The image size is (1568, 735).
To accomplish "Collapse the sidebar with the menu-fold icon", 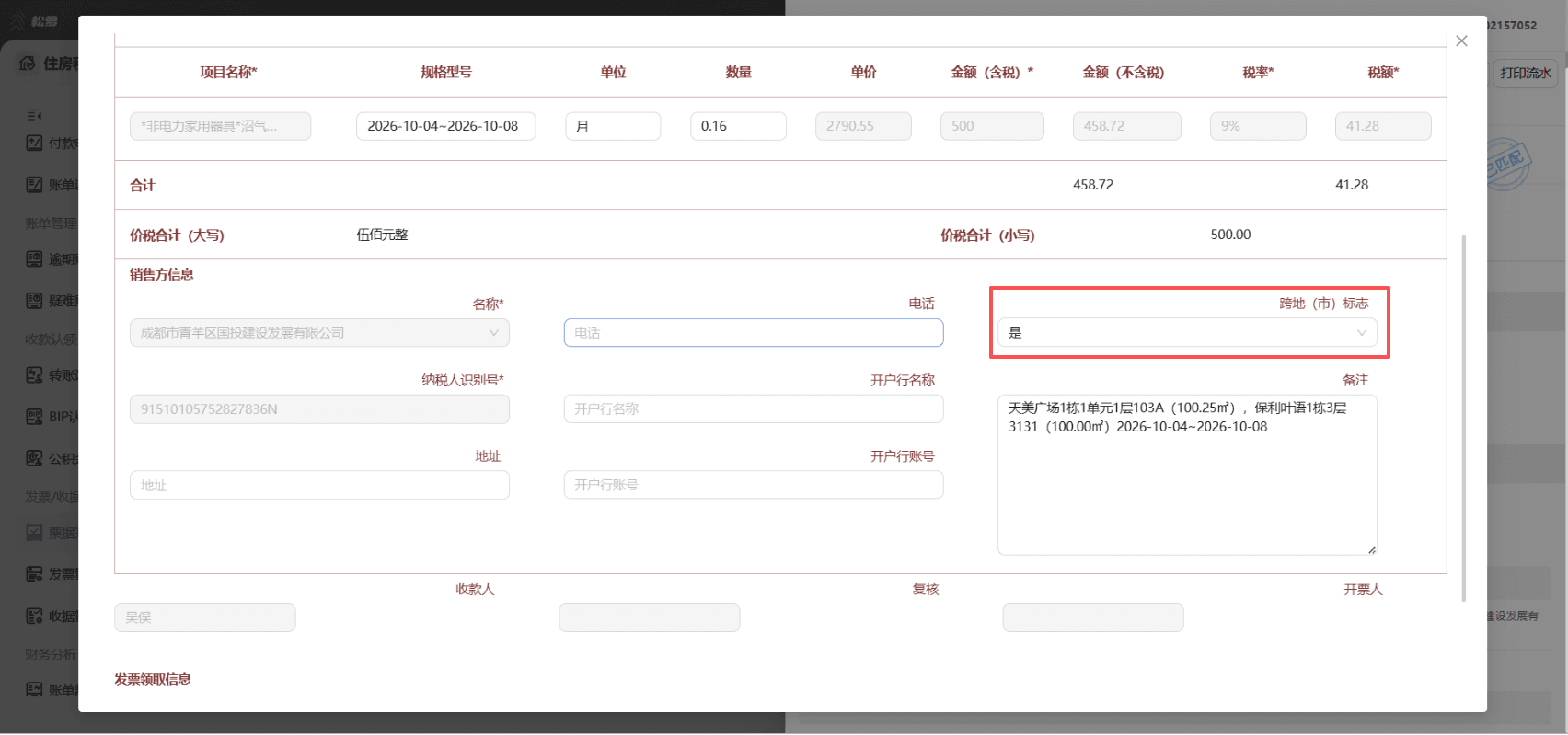I will click(34, 114).
